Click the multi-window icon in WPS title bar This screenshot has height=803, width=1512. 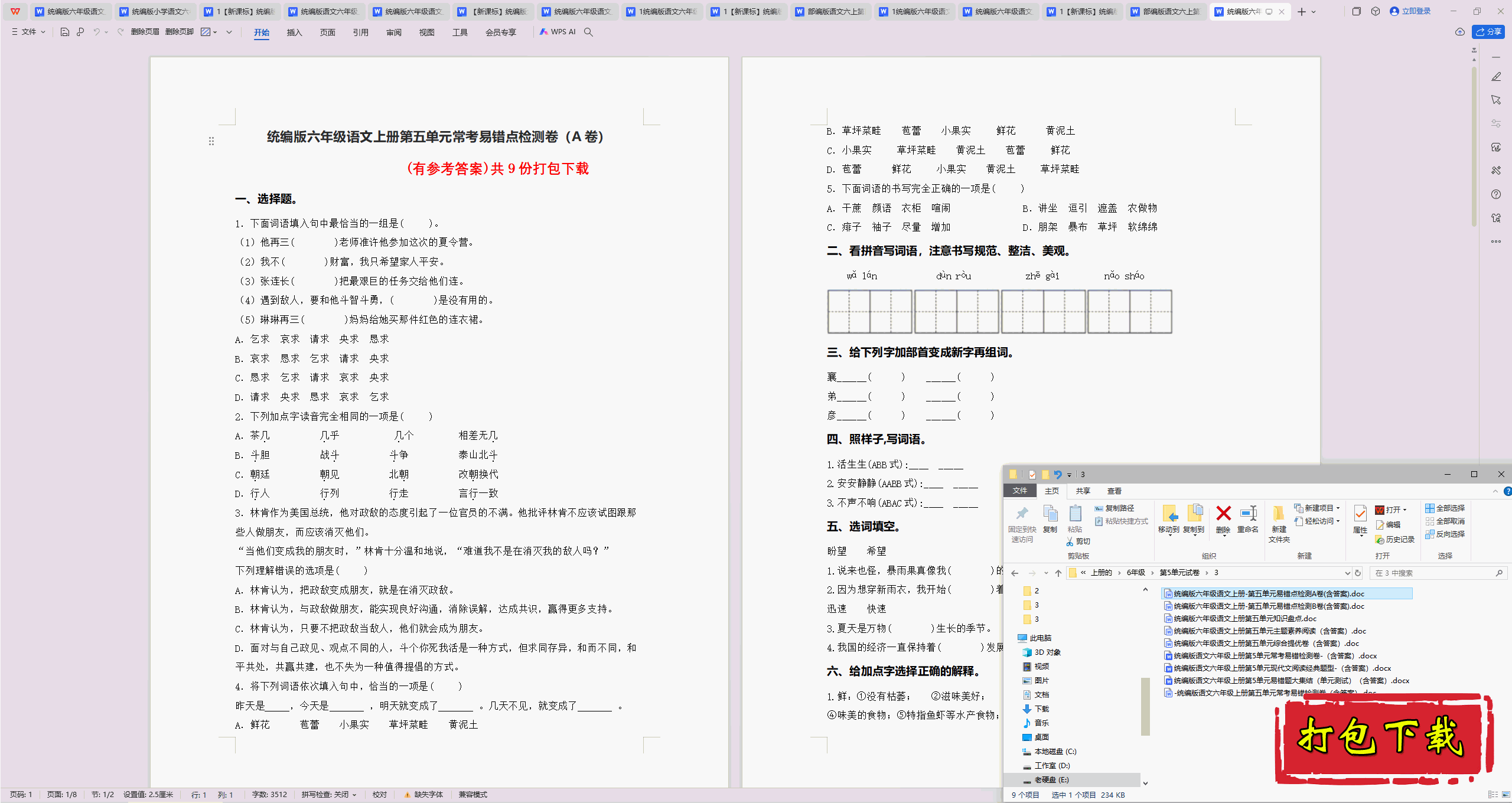point(1356,11)
